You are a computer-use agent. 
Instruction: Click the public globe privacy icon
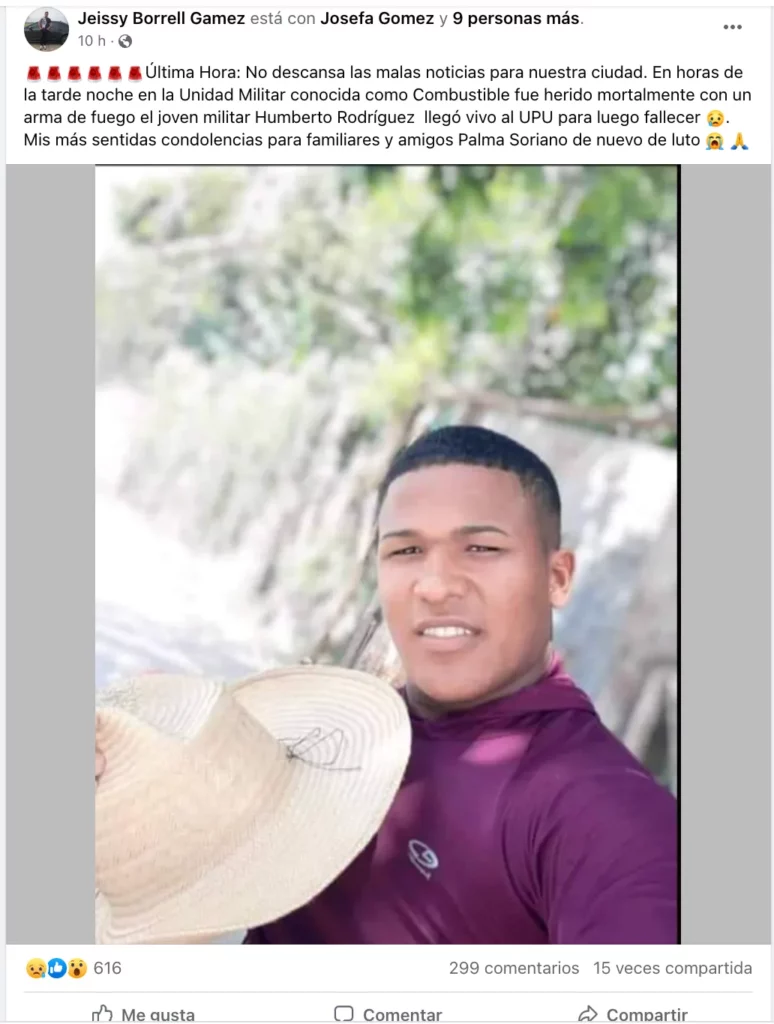pos(125,41)
